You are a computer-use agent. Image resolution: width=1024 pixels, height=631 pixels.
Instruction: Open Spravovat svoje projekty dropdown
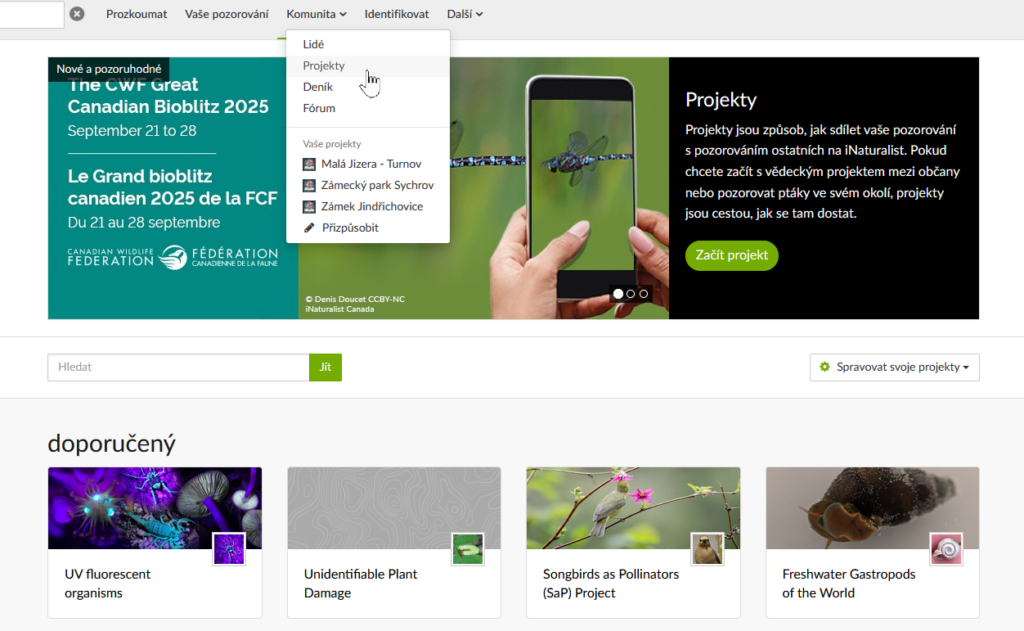click(894, 367)
